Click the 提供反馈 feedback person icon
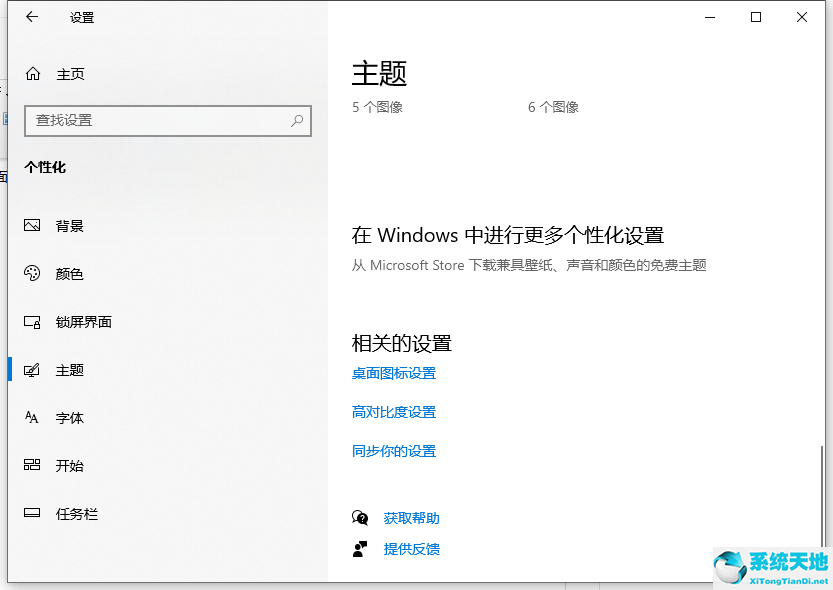This screenshot has height=590, width=833. click(361, 548)
